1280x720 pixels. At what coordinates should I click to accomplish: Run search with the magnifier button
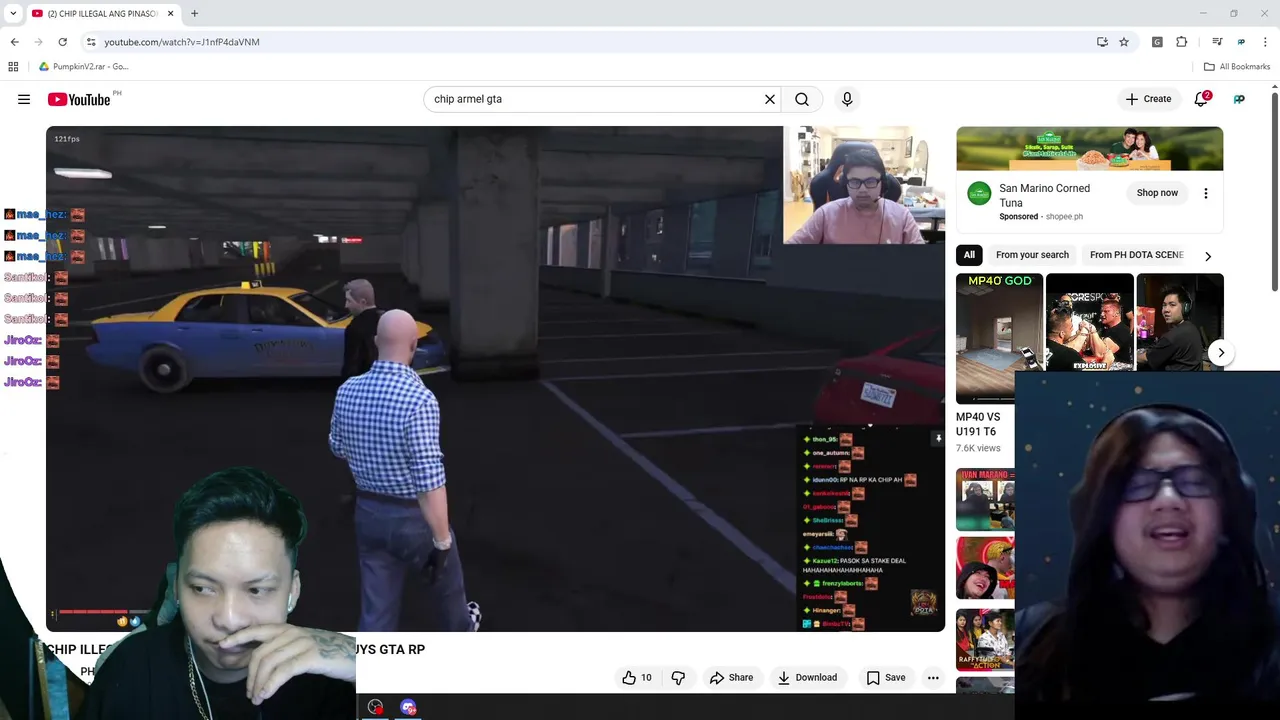(802, 99)
